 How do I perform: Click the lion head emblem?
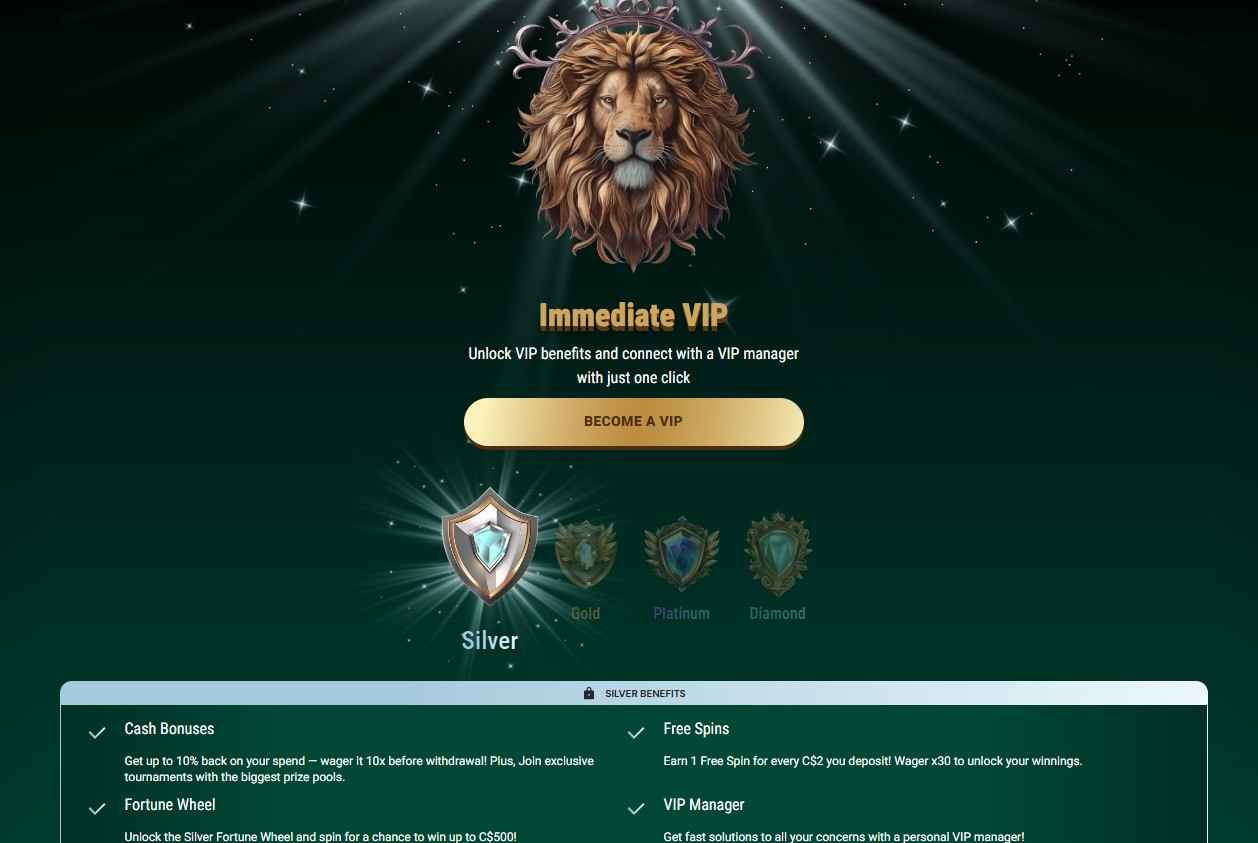tap(633, 135)
